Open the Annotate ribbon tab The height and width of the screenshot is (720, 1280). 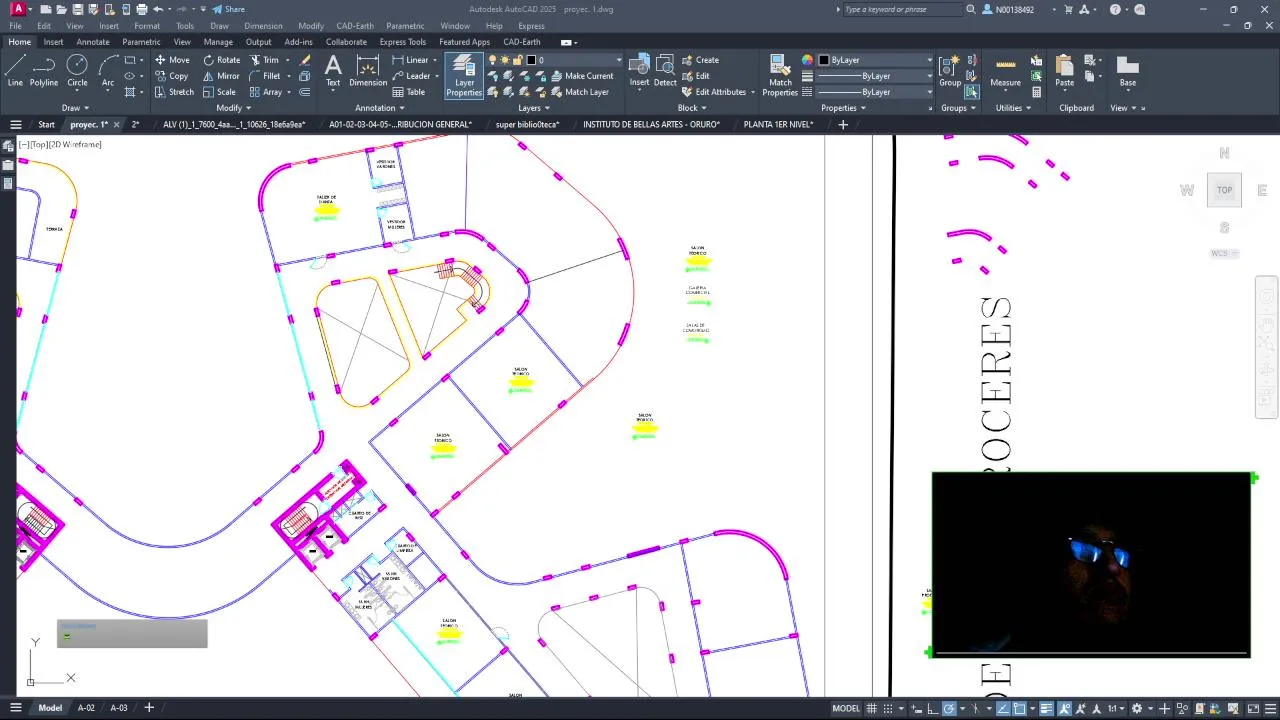point(93,42)
